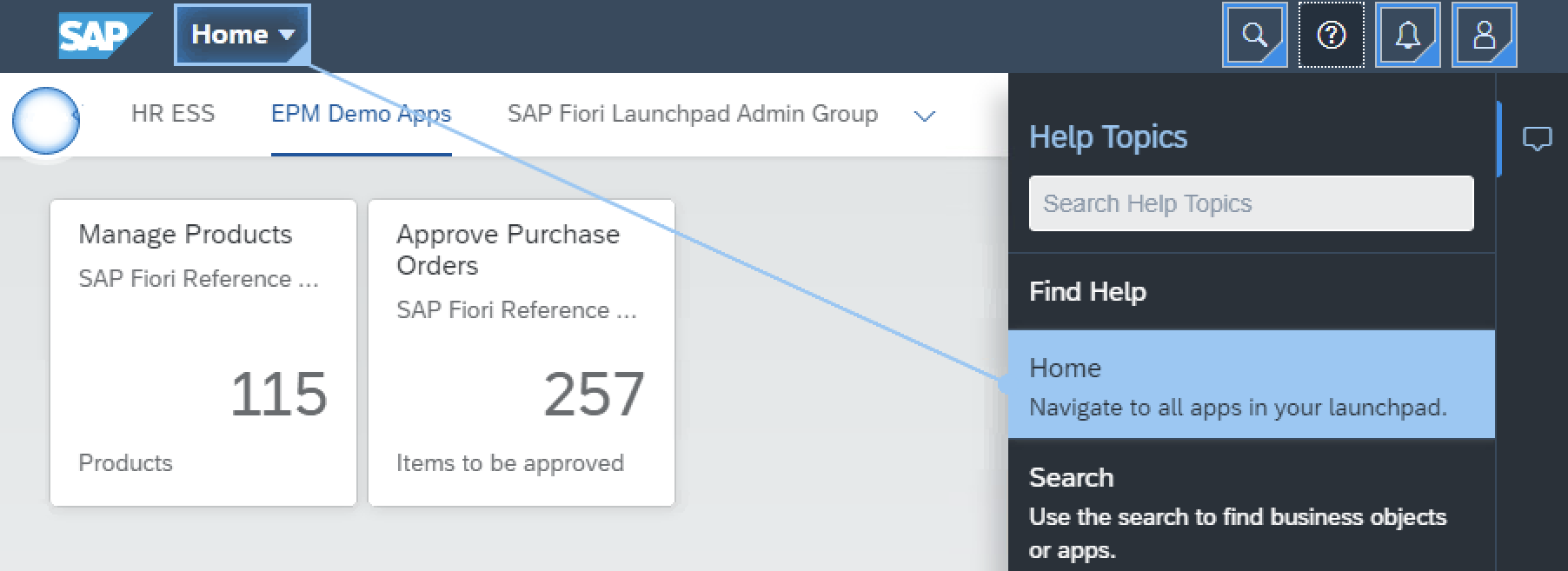Click the Search Help Topics field
Viewport: 1568px width, 571px height.
coord(1251,203)
